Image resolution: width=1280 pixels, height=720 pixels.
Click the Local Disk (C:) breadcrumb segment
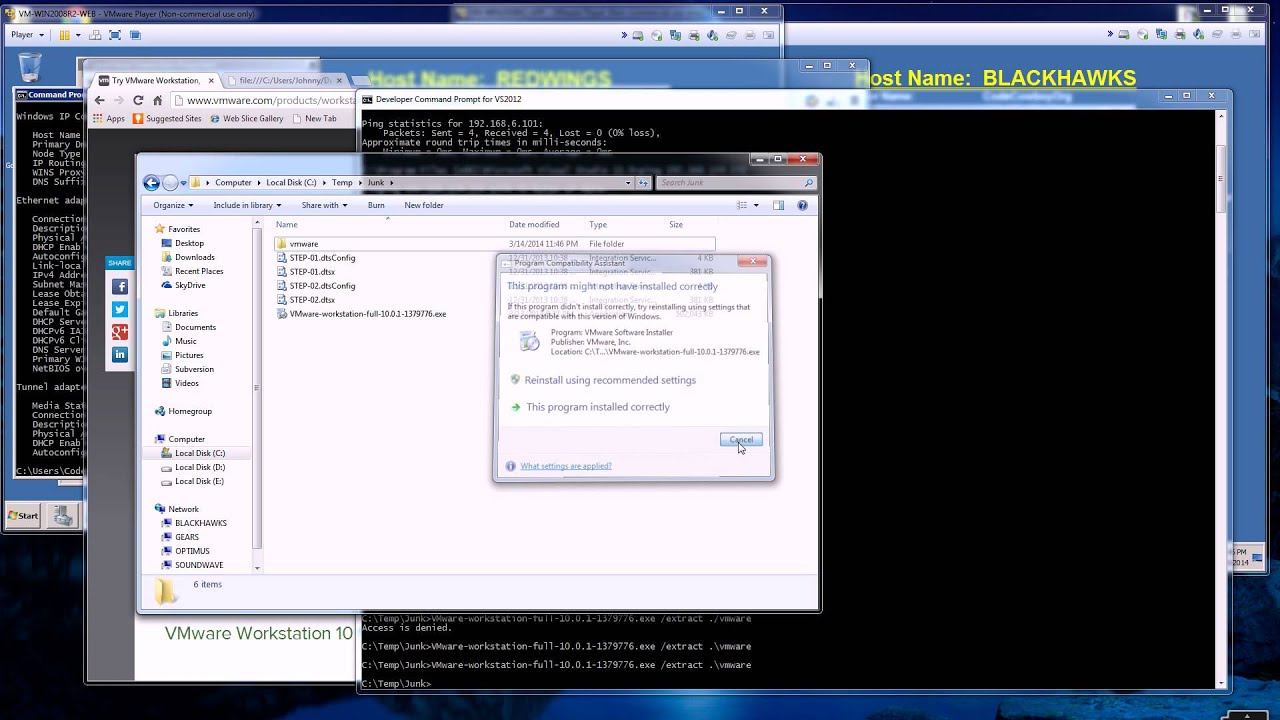click(291, 182)
